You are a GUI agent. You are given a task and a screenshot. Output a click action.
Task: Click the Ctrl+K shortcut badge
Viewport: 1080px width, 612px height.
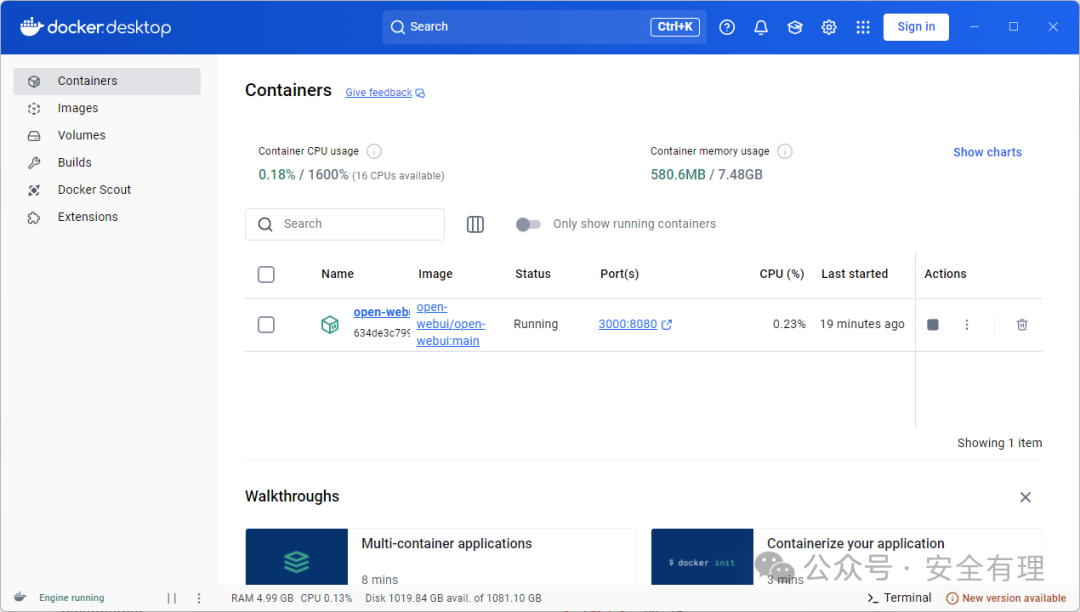pos(675,27)
